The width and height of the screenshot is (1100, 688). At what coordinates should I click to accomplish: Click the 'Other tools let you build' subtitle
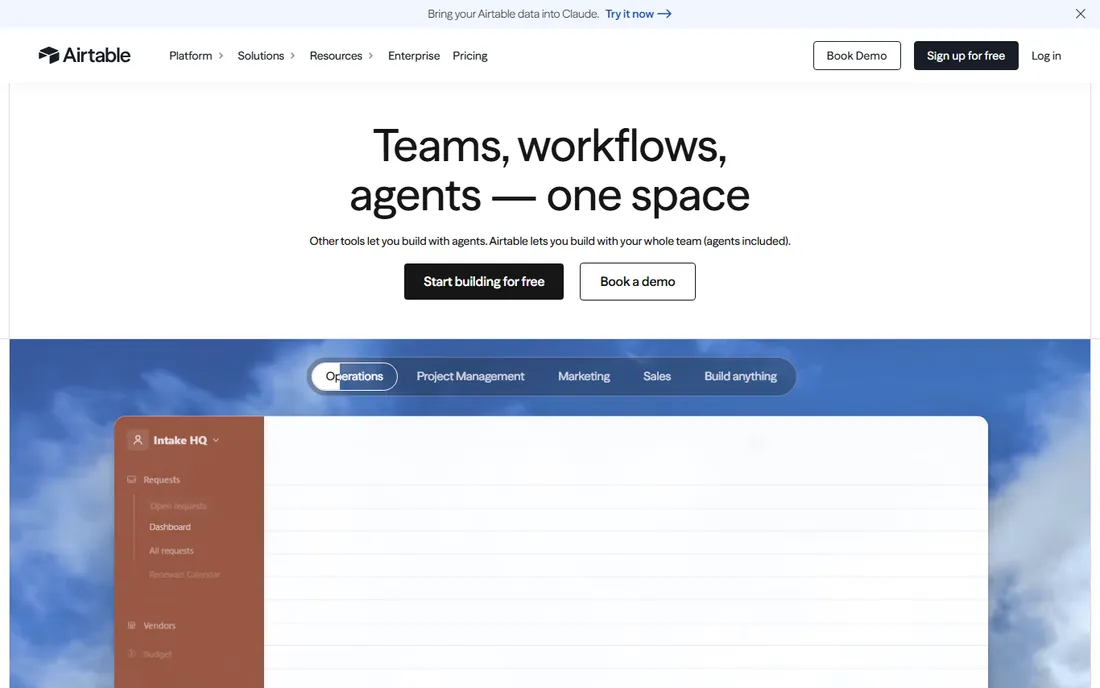[550, 241]
